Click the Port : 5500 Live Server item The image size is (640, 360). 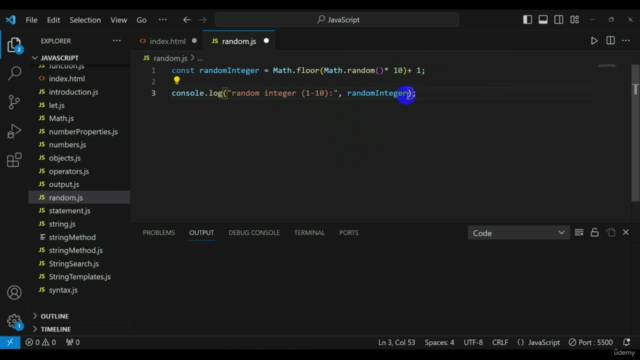pyautogui.click(x=591, y=342)
